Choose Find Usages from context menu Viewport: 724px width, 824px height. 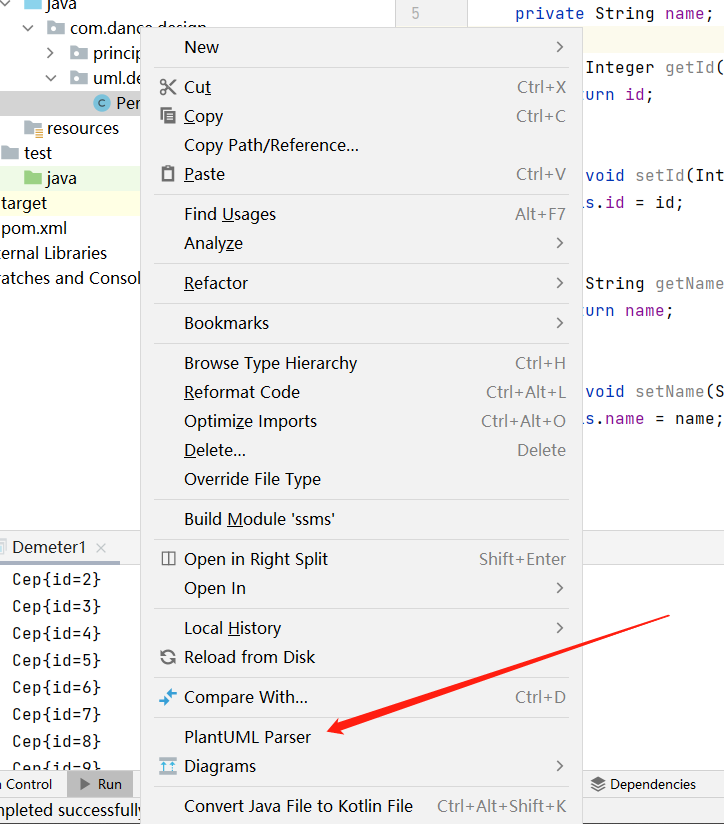pyautogui.click(x=361, y=214)
